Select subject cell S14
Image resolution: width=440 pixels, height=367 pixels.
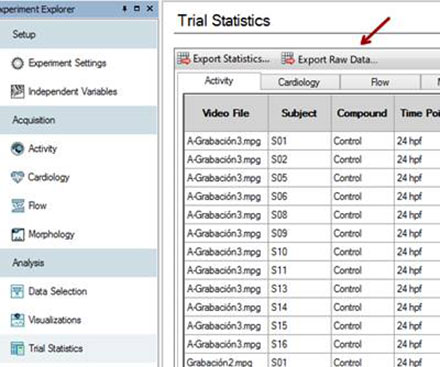299,307
